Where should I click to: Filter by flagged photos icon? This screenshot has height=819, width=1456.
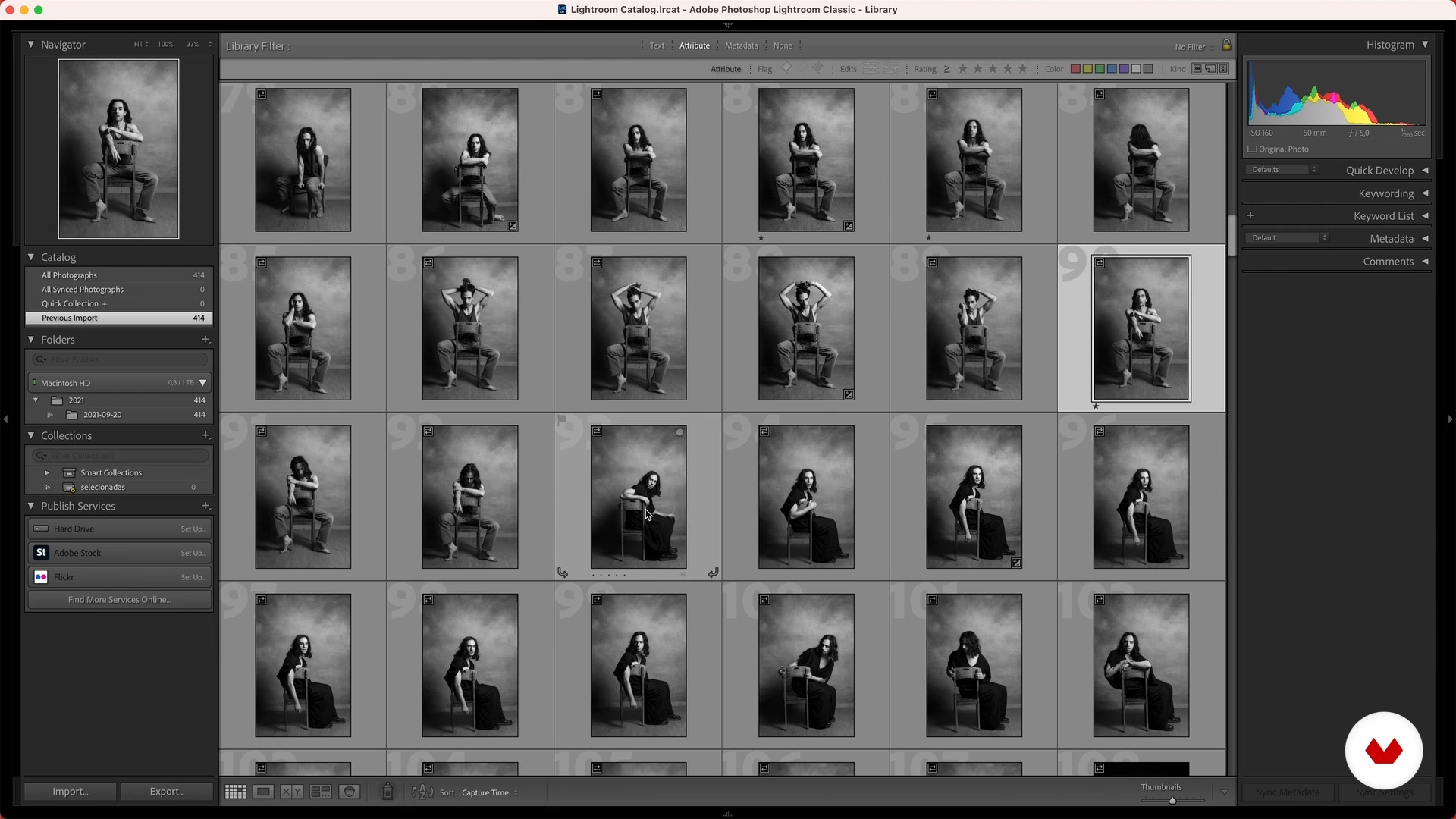pos(786,68)
